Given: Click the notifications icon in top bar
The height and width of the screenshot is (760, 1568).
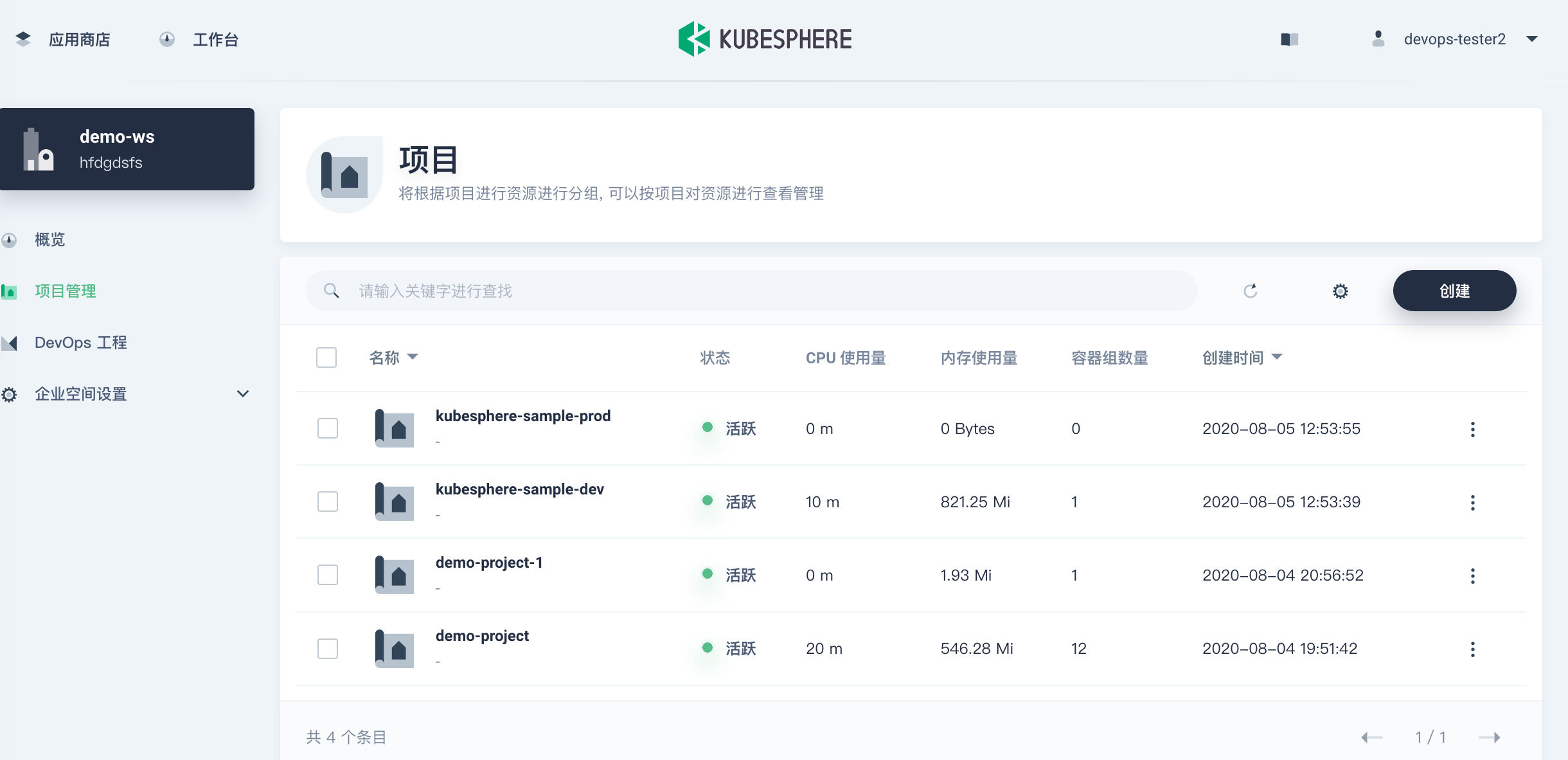Looking at the screenshot, I should [1287, 39].
